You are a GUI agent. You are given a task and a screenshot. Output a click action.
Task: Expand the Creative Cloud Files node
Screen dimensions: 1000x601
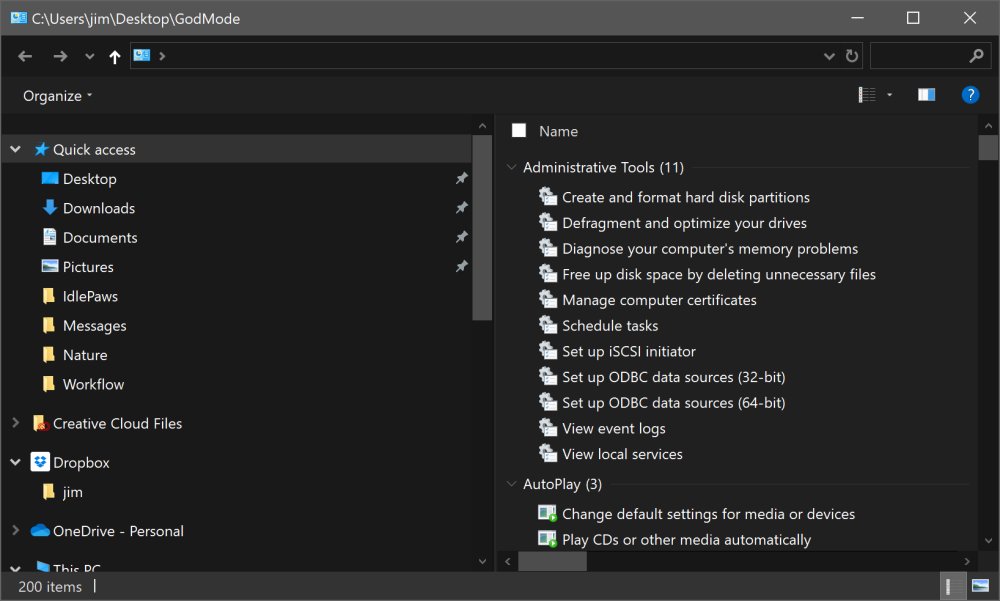pyautogui.click(x=15, y=424)
